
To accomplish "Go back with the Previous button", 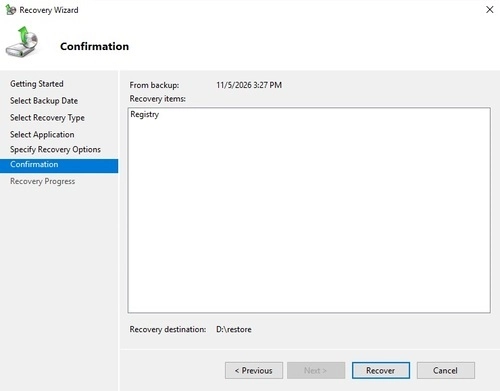I will coord(254,370).
